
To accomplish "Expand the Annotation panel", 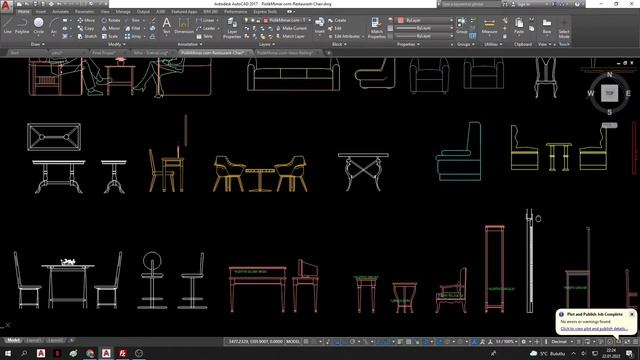I will click(190, 44).
